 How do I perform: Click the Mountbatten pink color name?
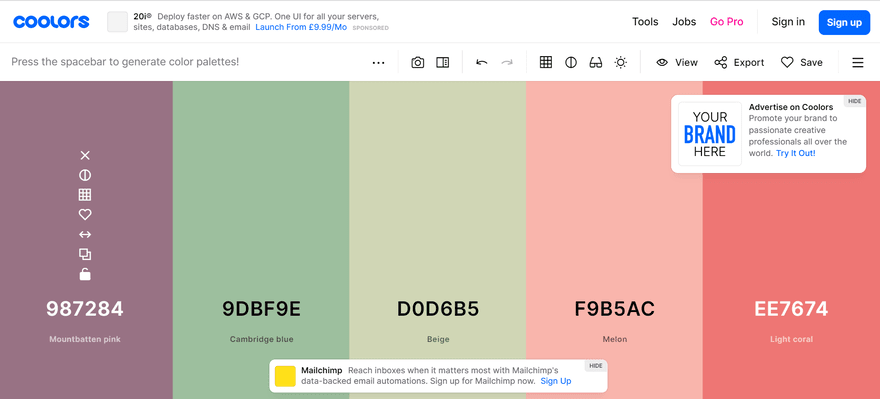(x=85, y=340)
